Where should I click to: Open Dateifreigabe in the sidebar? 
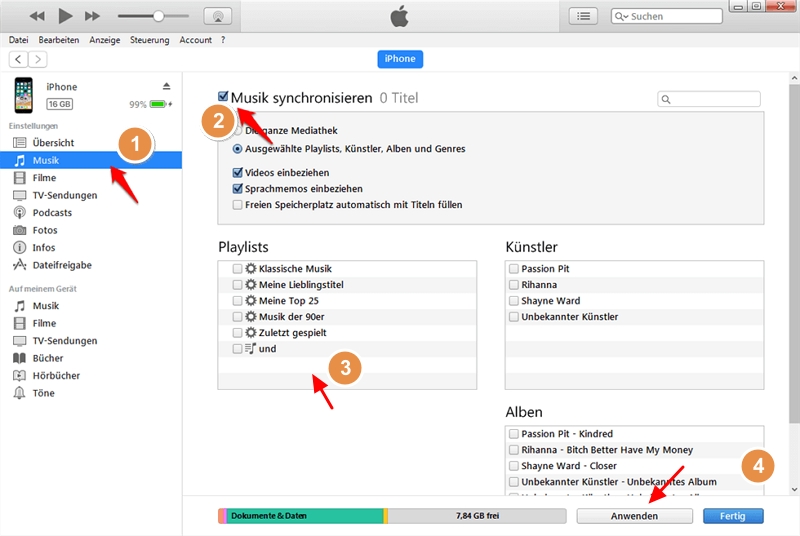(61, 265)
